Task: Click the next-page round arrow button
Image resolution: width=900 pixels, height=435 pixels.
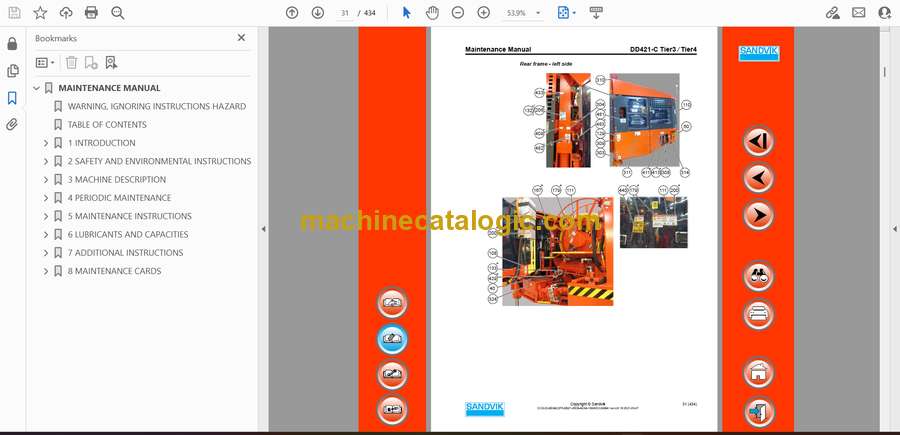Action: [x=758, y=215]
